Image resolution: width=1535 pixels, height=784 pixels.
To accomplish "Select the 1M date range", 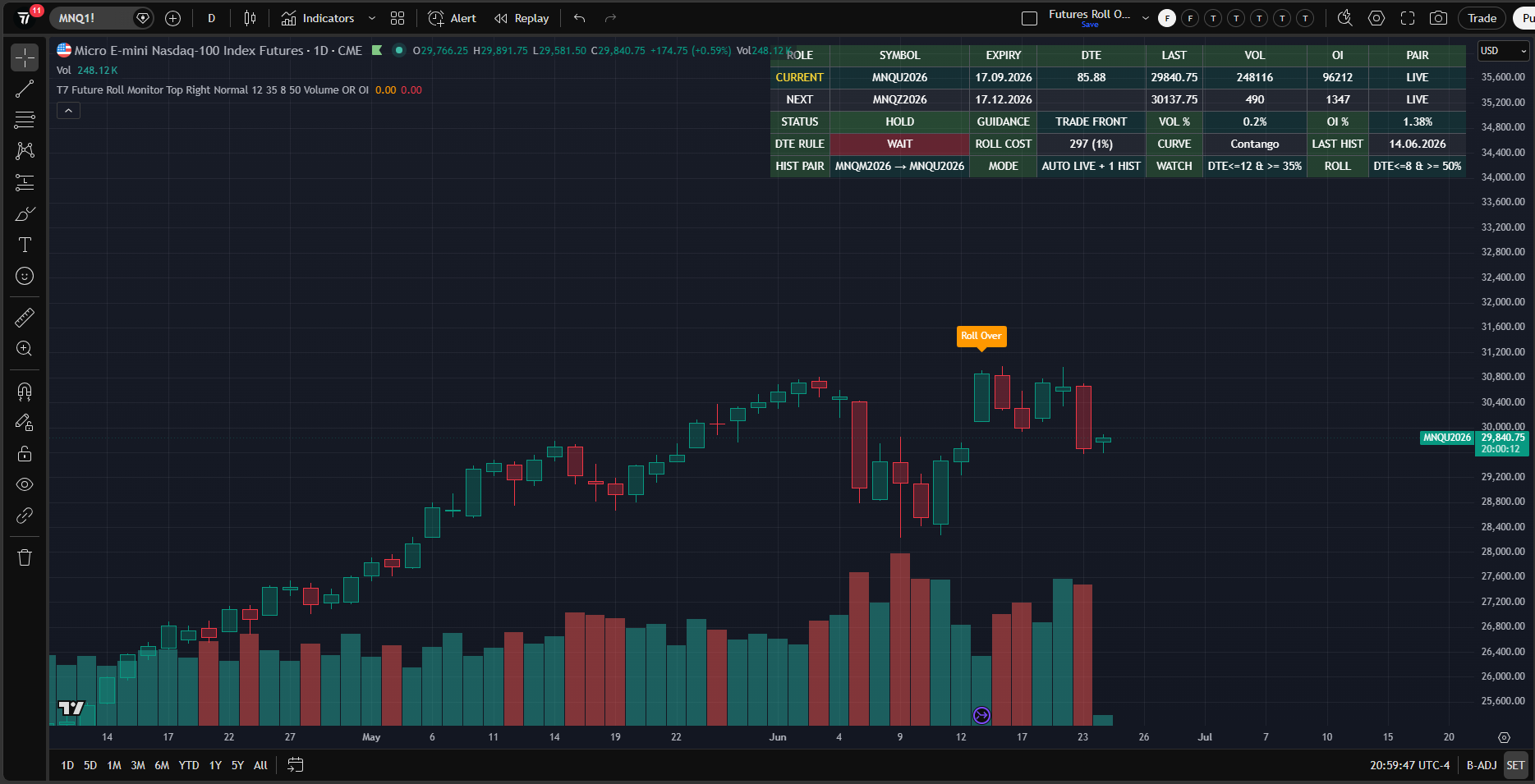I will point(114,765).
